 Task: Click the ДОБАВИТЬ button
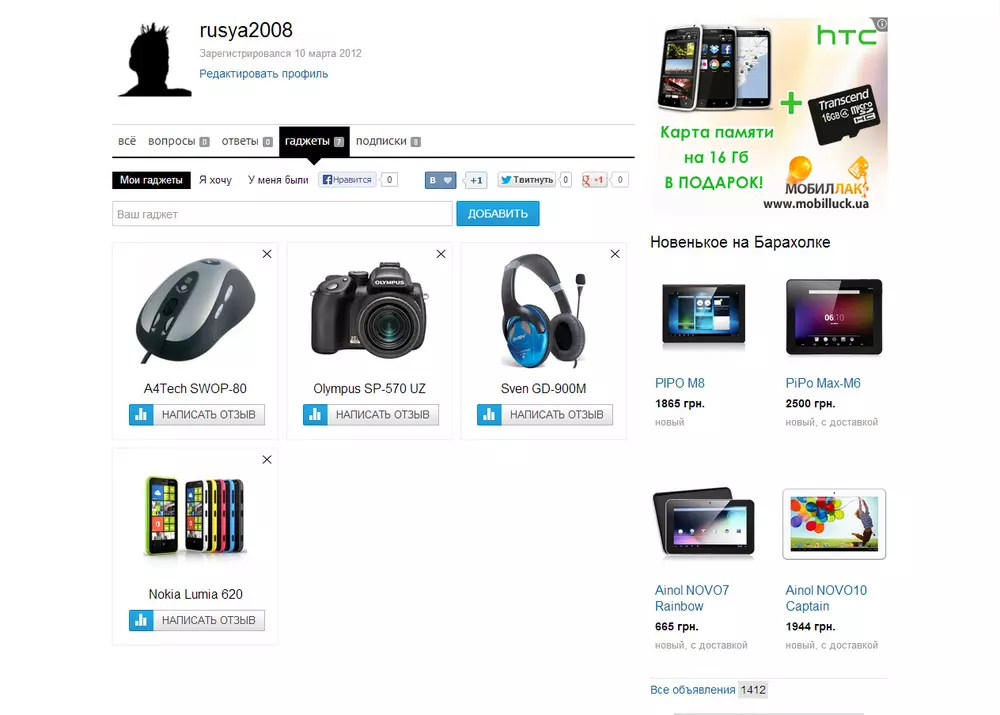497,214
